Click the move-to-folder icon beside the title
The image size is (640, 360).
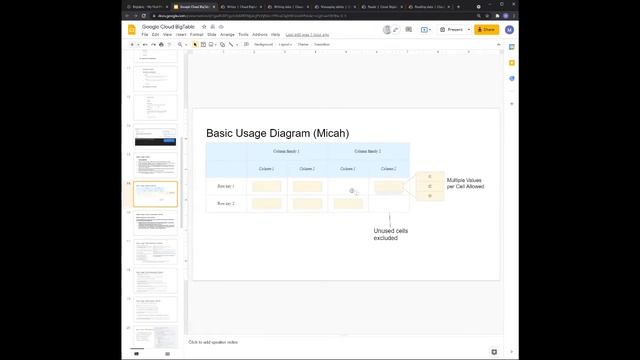point(213,27)
